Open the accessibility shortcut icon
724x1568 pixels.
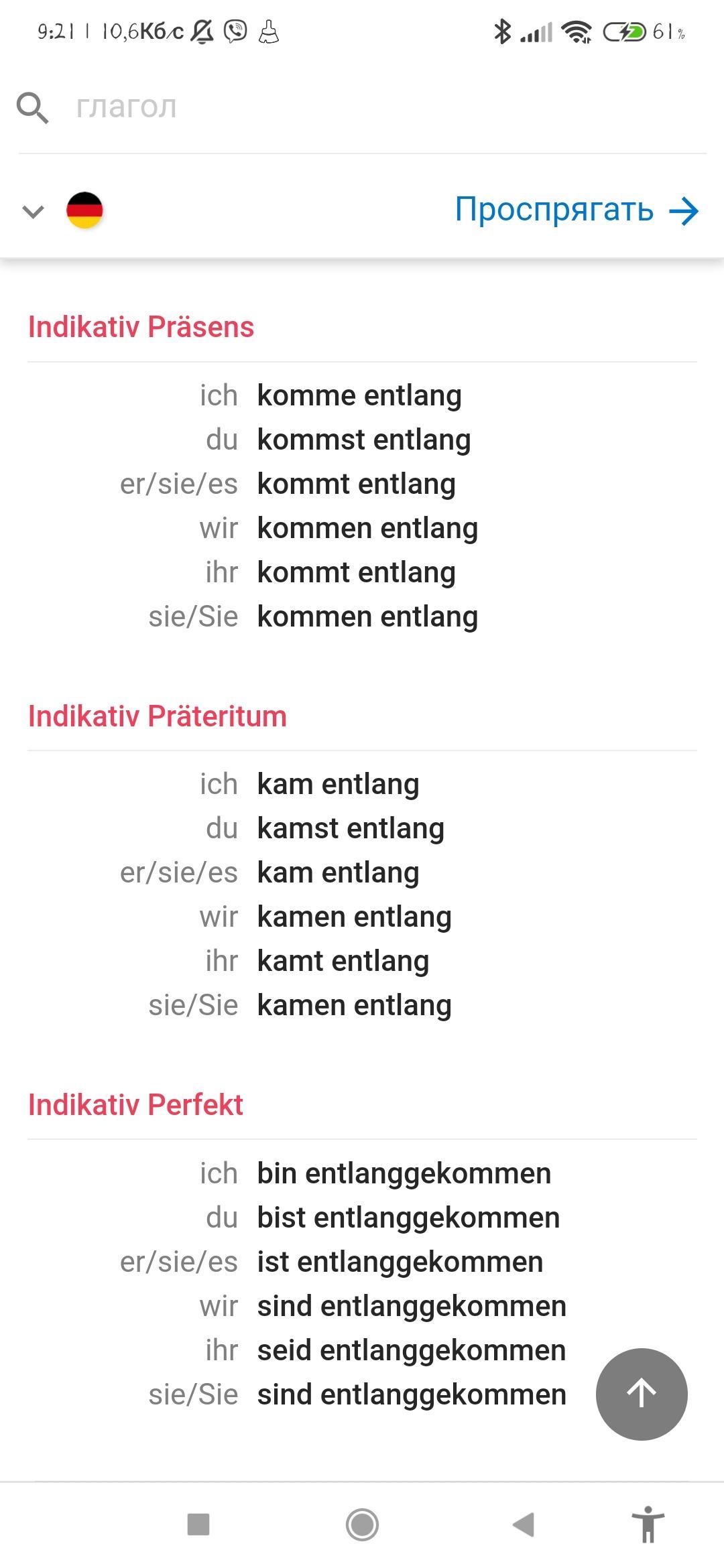(x=648, y=1524)
